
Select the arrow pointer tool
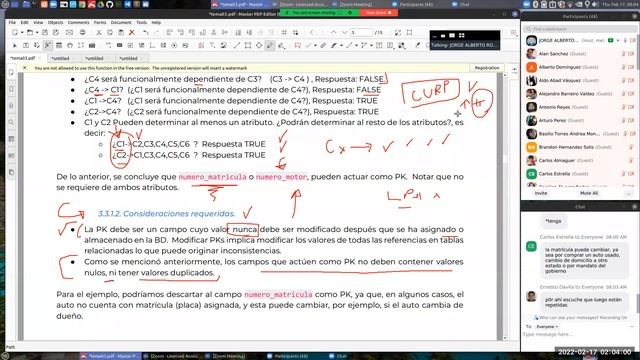tap(15, 45)
